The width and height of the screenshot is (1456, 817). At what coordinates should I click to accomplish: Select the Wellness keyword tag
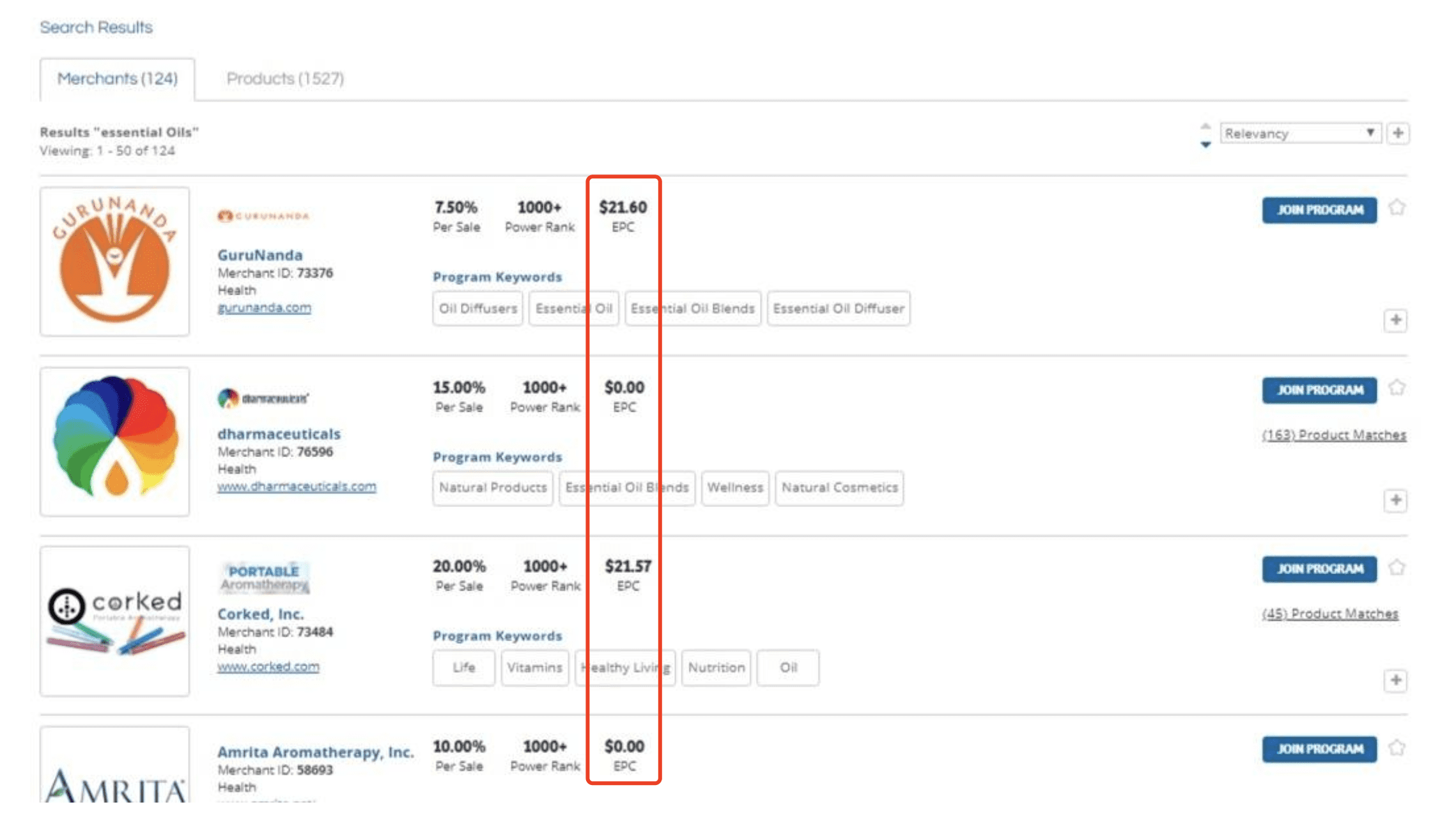[735, 488]
